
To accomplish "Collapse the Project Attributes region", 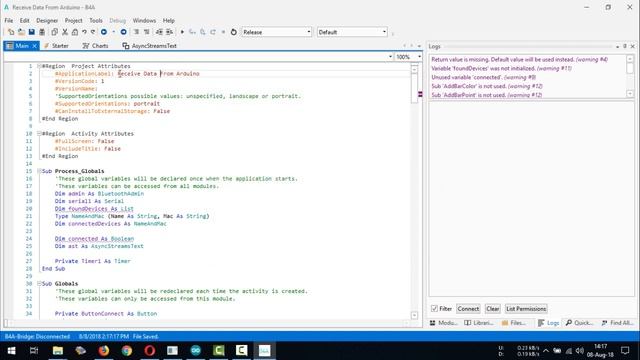I will tap(39, 66).
